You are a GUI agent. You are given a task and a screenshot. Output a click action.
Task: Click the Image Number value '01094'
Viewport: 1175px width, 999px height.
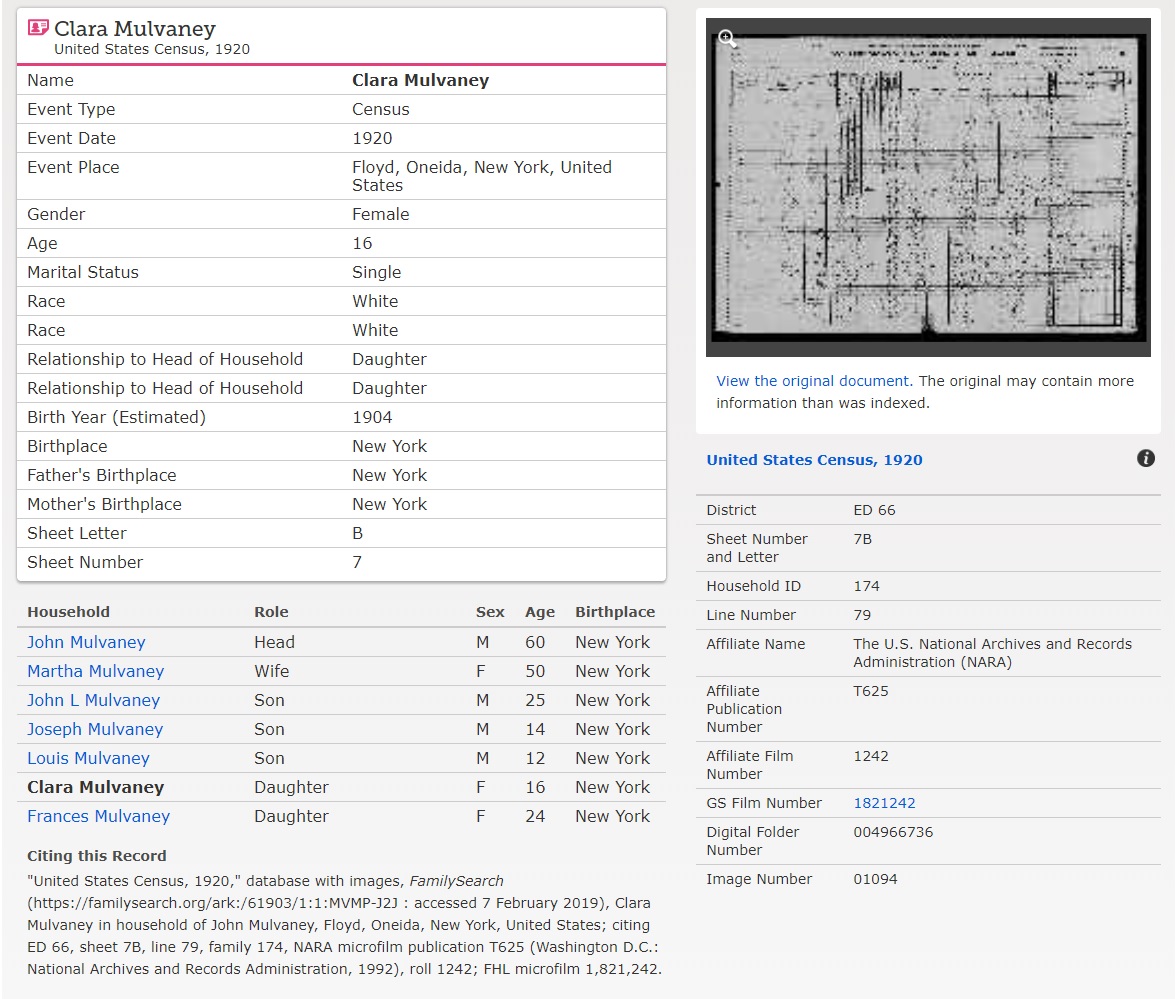875,879
